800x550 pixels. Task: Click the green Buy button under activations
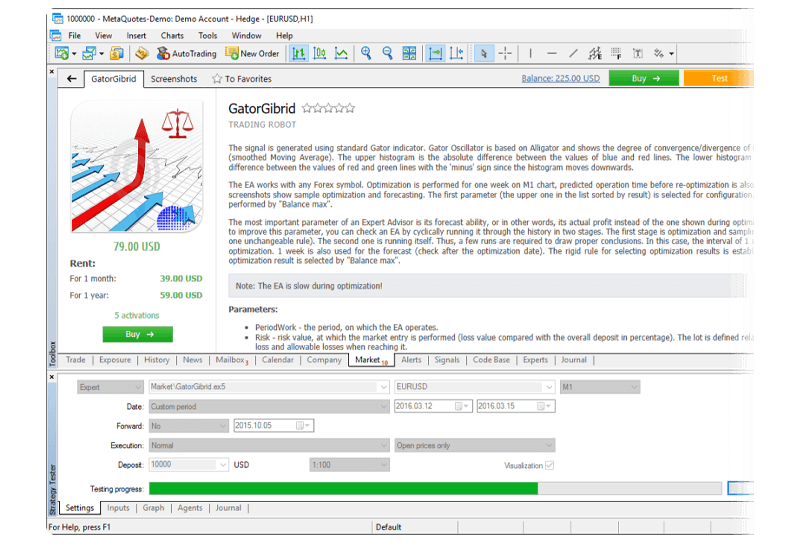(x=138, y=334)
